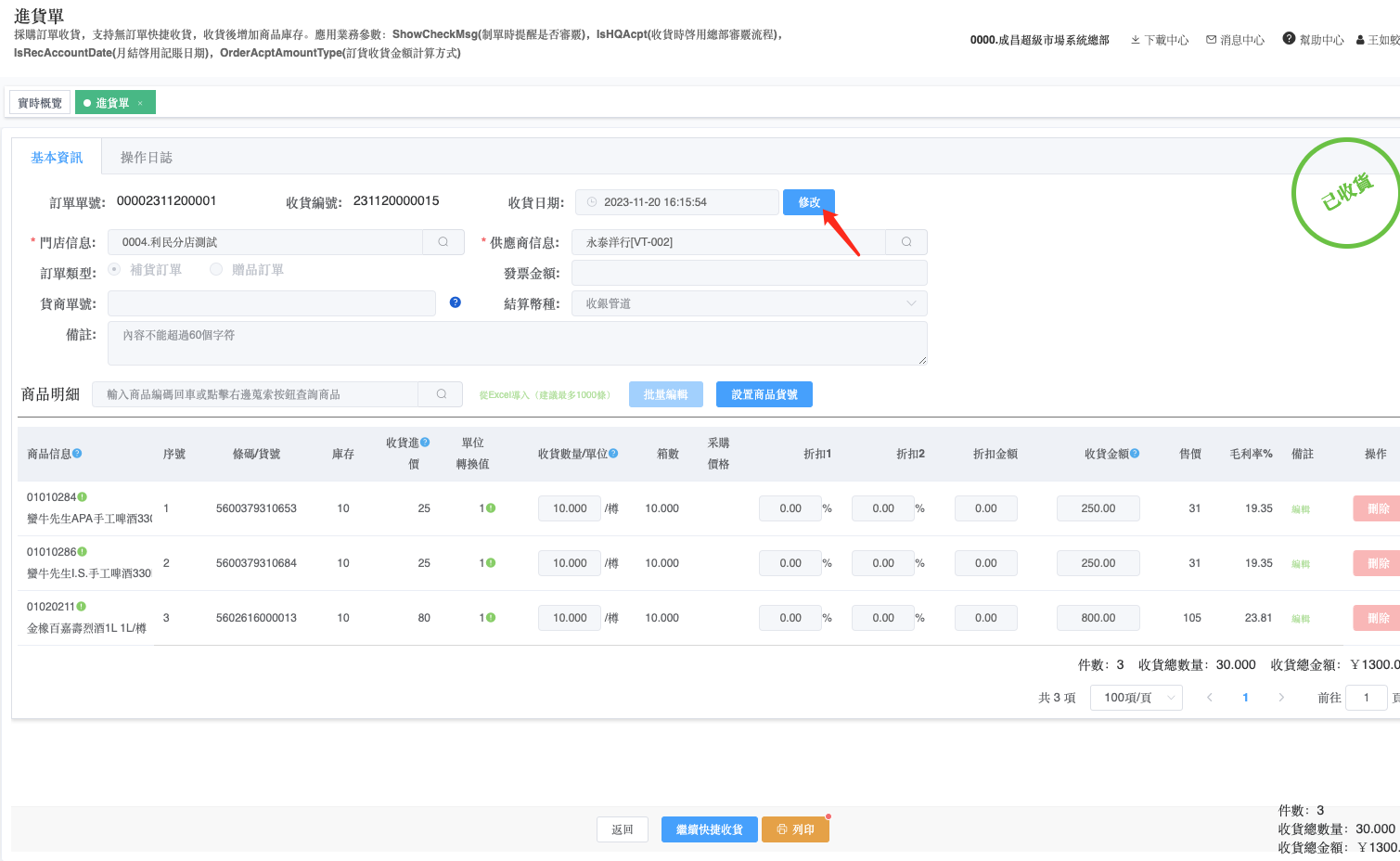
Task: Select 補貨訂單 radio button
Action: [x=114, y=269]
